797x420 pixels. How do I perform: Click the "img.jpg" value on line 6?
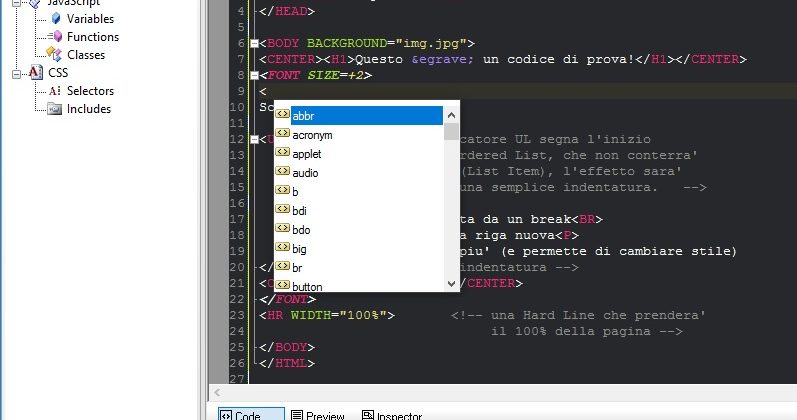(431, 43)
